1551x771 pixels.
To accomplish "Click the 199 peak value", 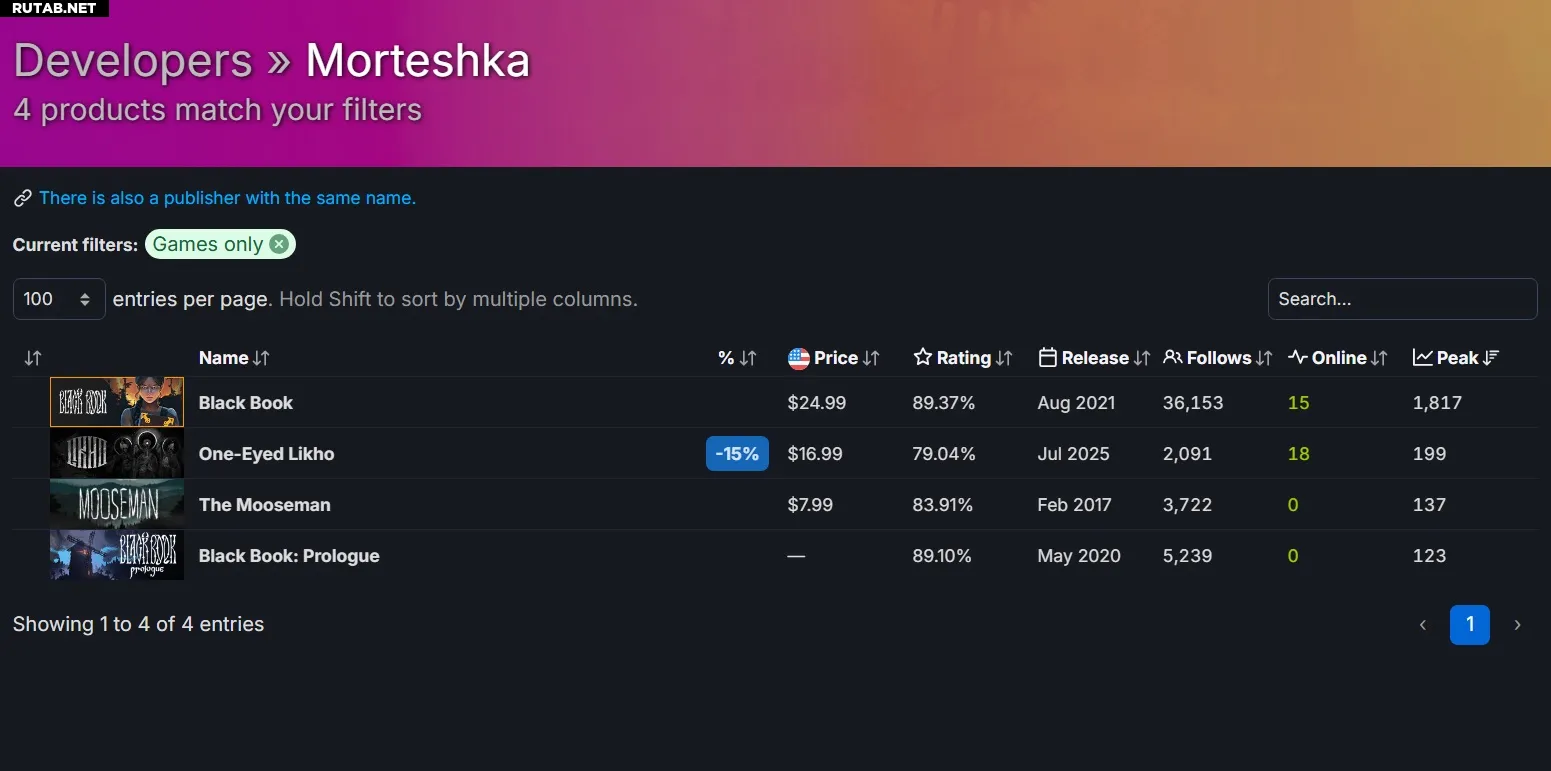I will (x=1429, y=454).
